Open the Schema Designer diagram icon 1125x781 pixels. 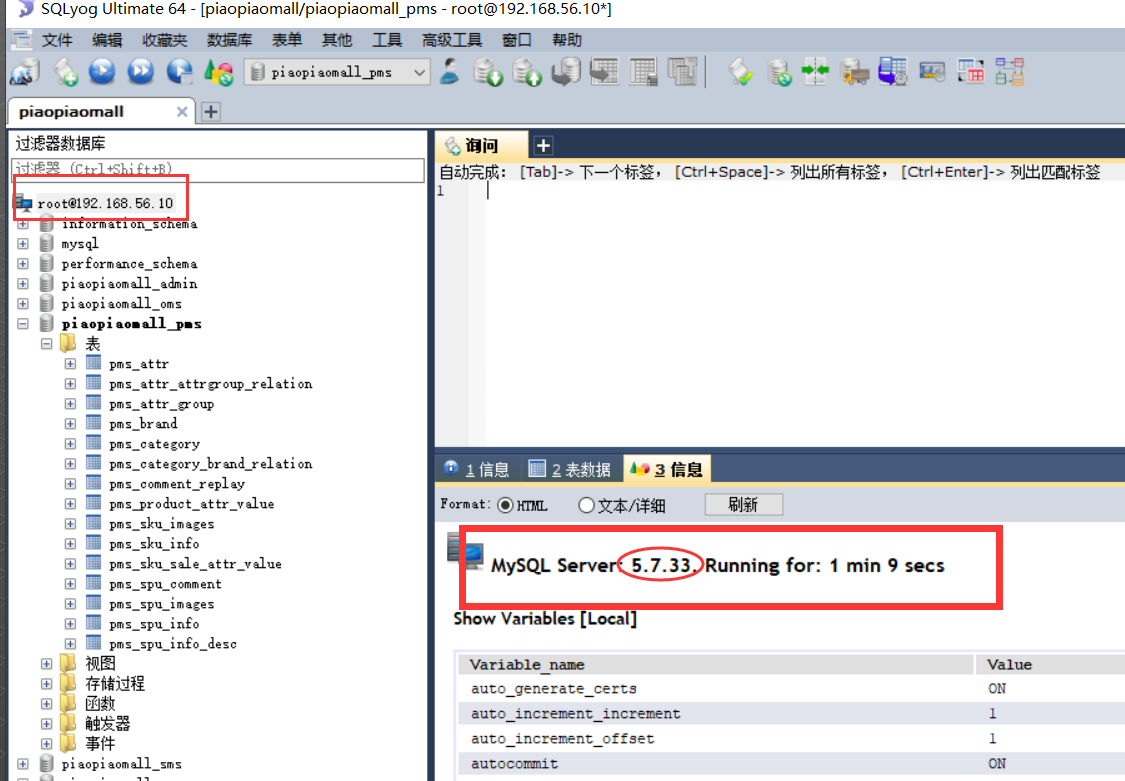coord(1009,72)
